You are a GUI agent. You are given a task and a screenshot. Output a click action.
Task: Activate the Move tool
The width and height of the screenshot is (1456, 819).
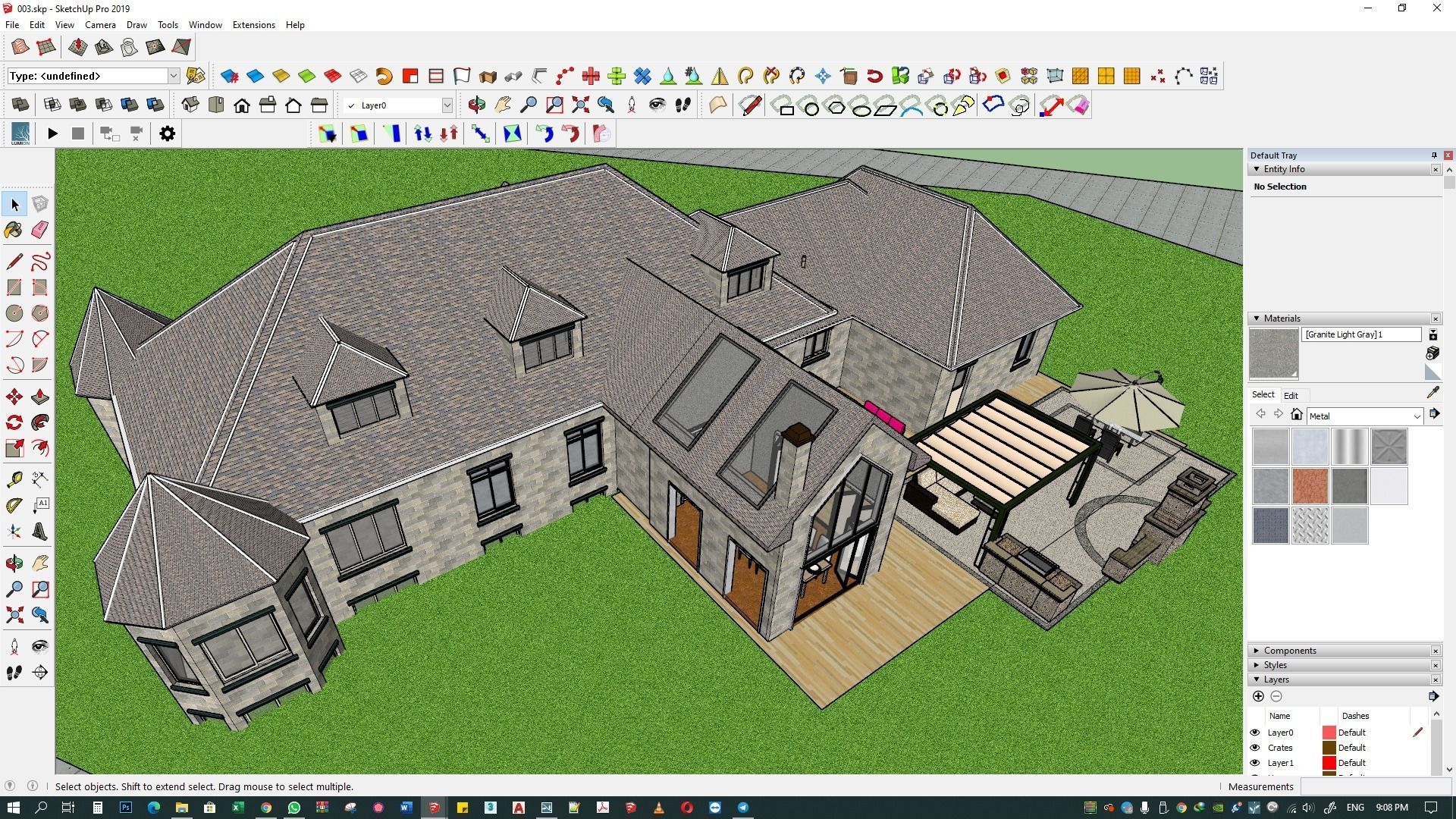14,397
